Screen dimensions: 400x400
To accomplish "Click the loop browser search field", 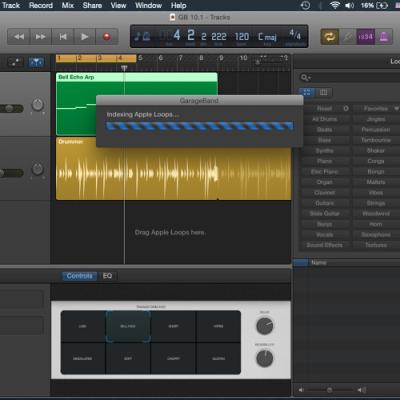I will click(349, 78).
